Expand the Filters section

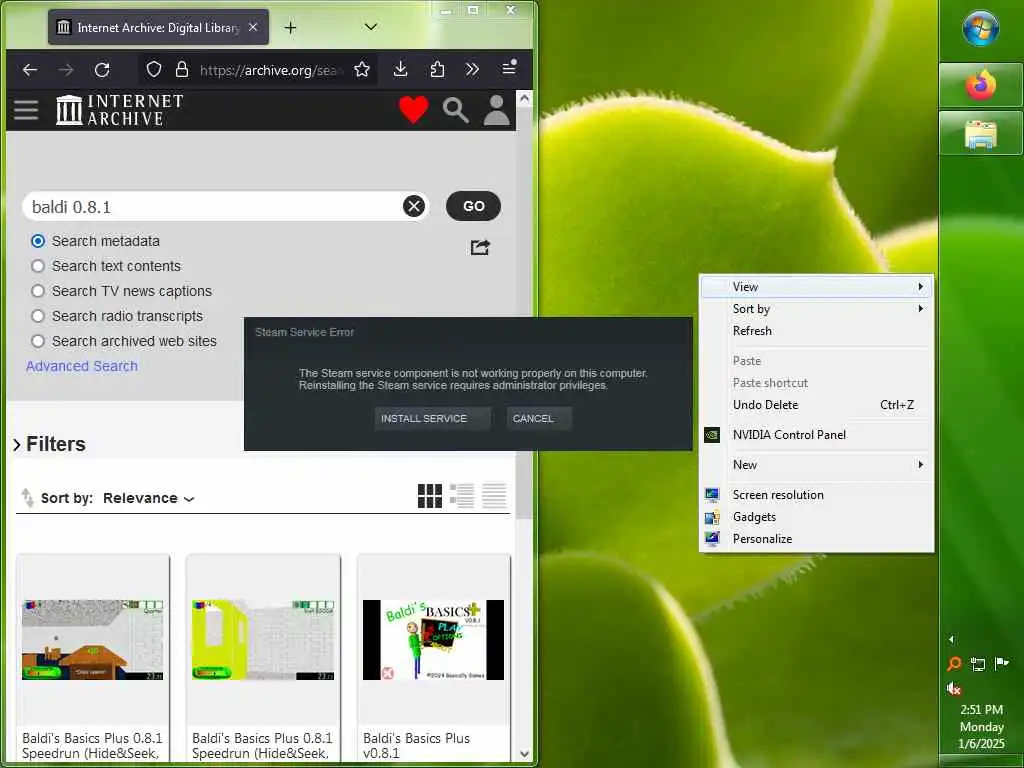point(49,444)
